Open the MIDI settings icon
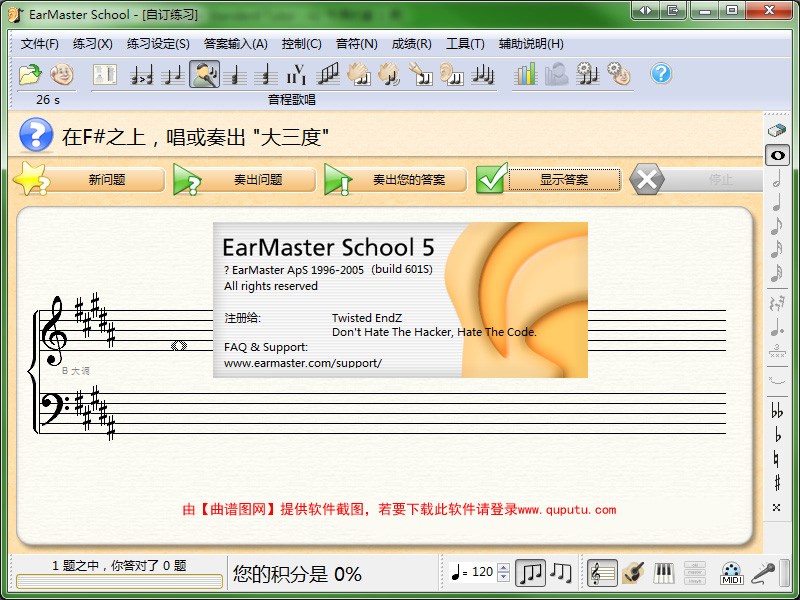Screen dimensions: 800x600 point(732,573)
